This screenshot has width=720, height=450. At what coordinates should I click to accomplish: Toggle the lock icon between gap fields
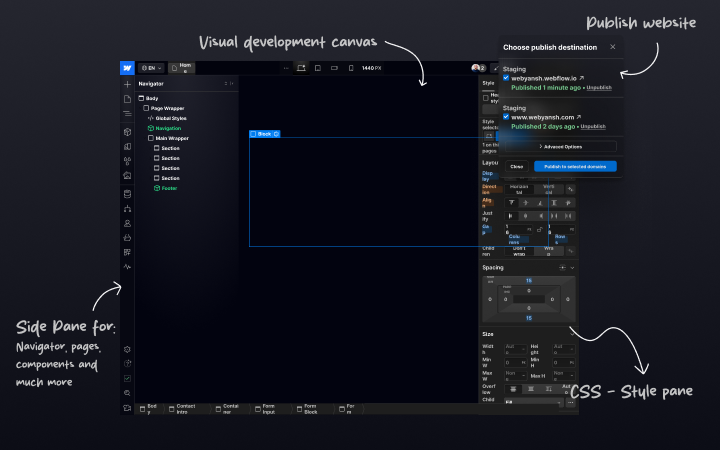tap(540, 229)
